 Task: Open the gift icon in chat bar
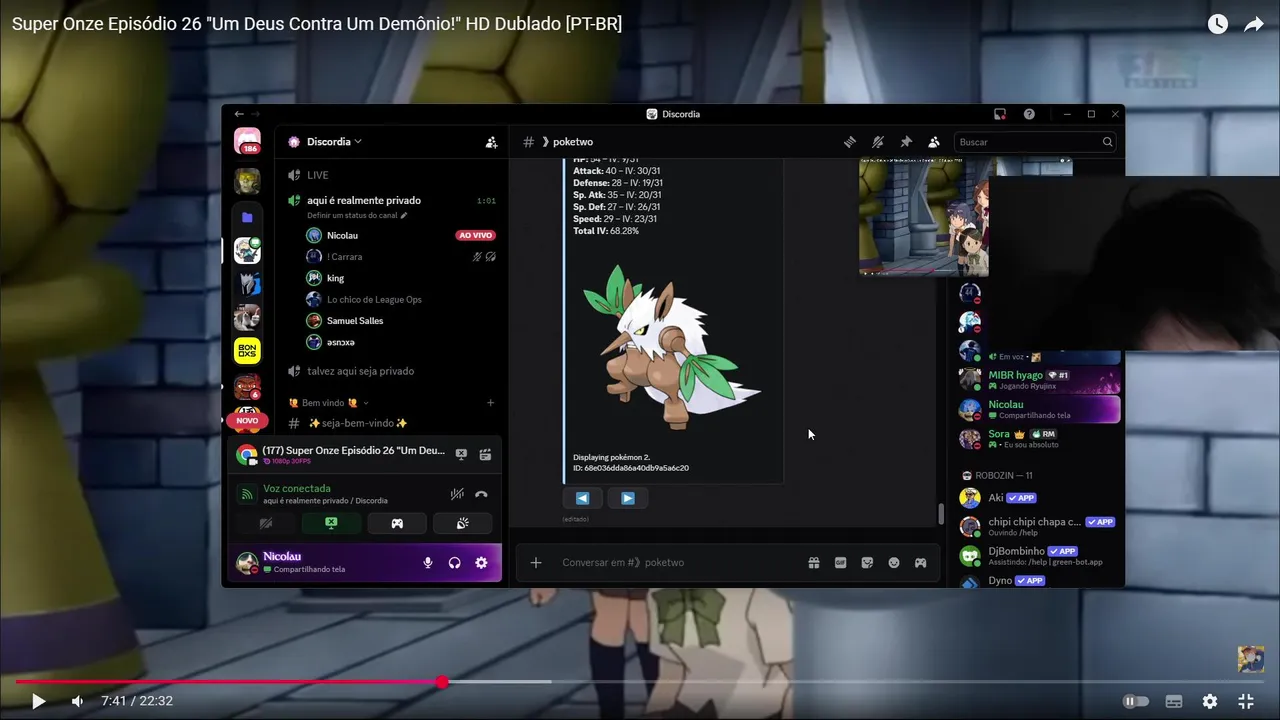[814, 563]
